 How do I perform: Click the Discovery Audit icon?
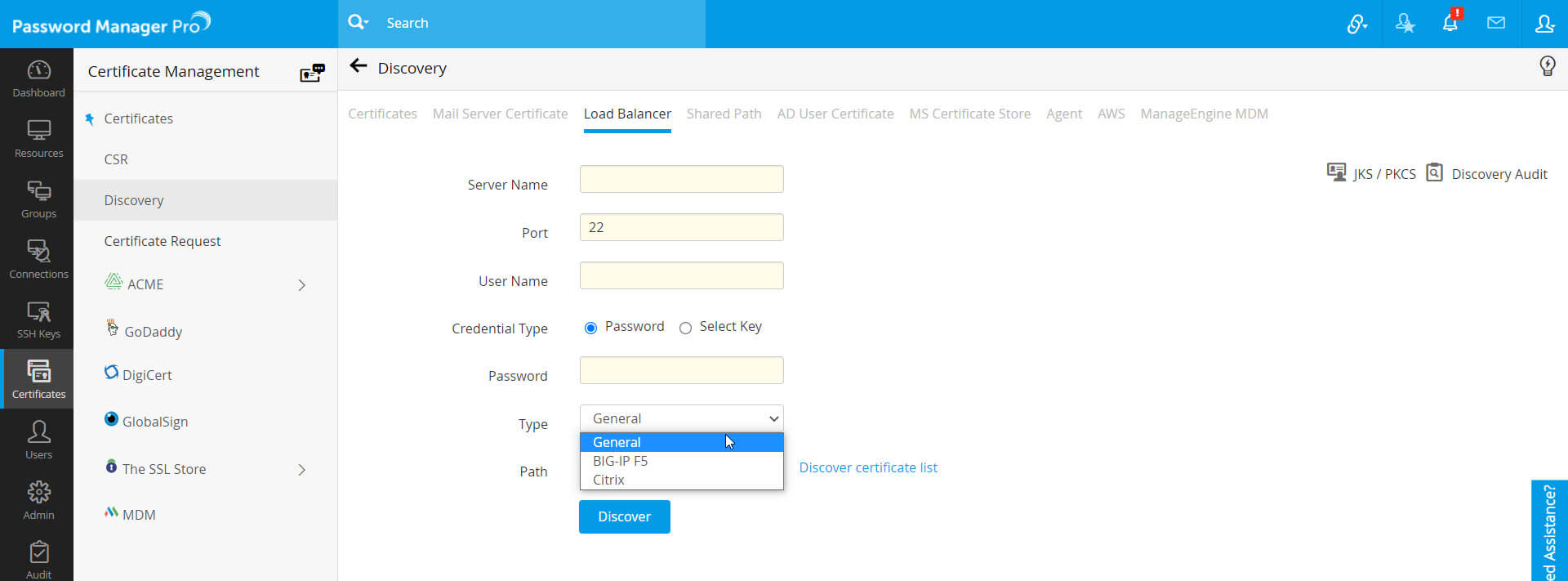[1434, 172]
